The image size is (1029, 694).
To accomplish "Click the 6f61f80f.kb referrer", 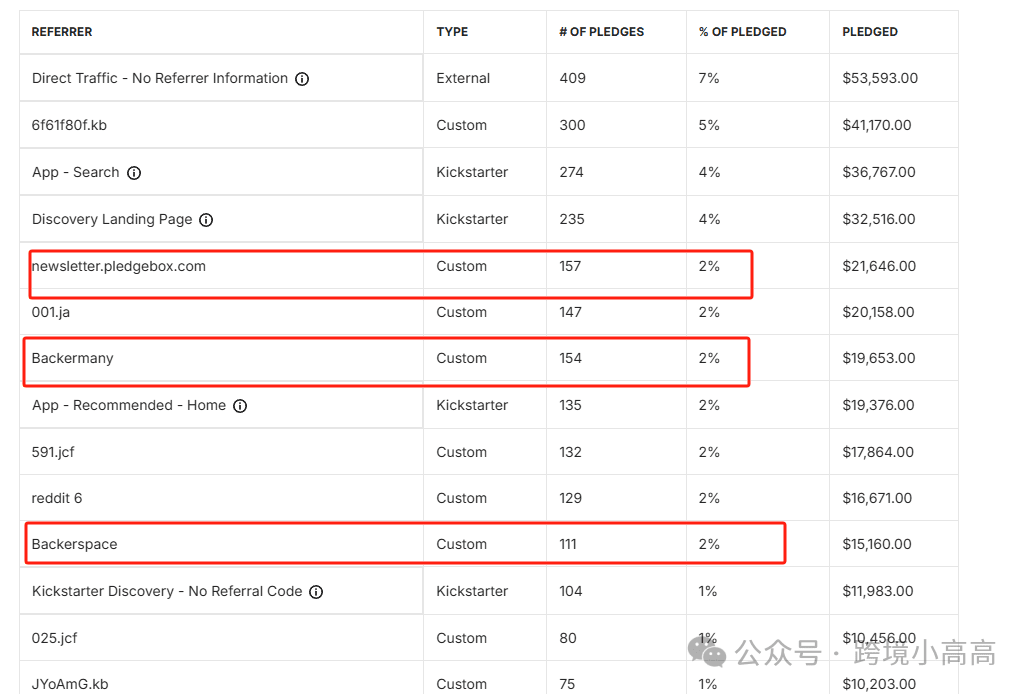I will 70,125.
